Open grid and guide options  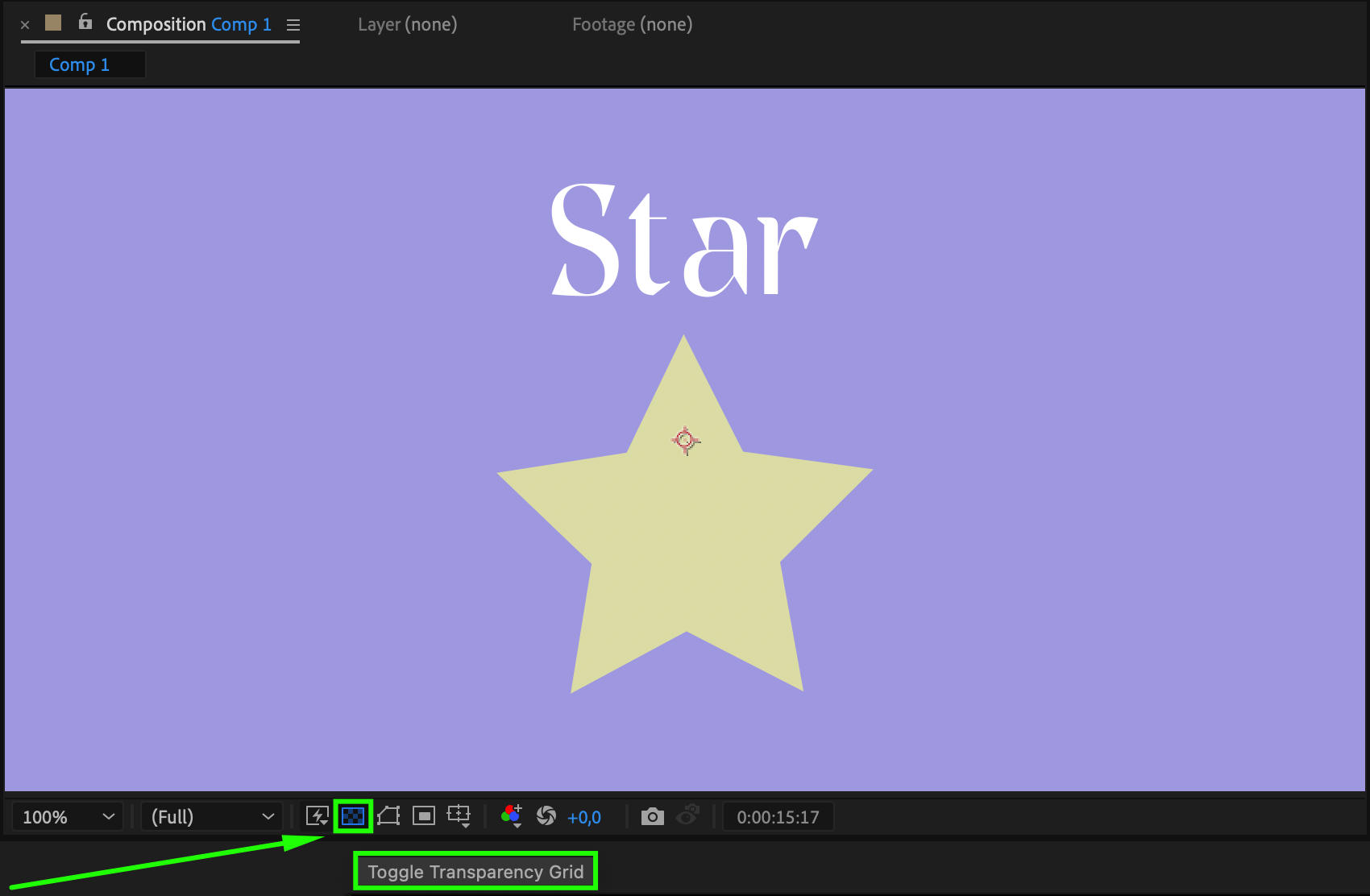459,816
